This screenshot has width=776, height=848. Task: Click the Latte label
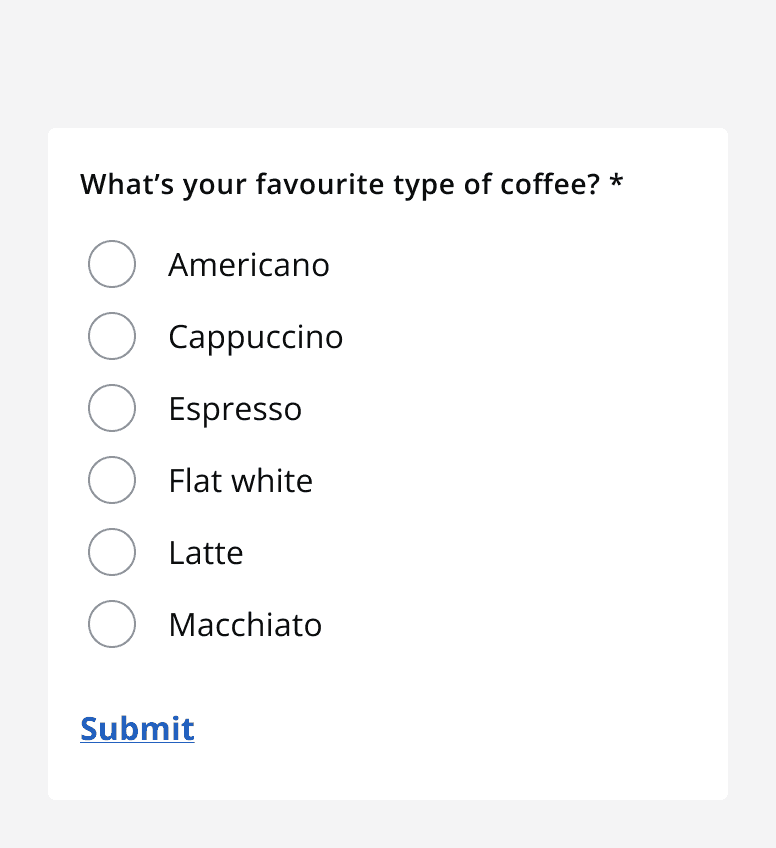tap(206, 552)
